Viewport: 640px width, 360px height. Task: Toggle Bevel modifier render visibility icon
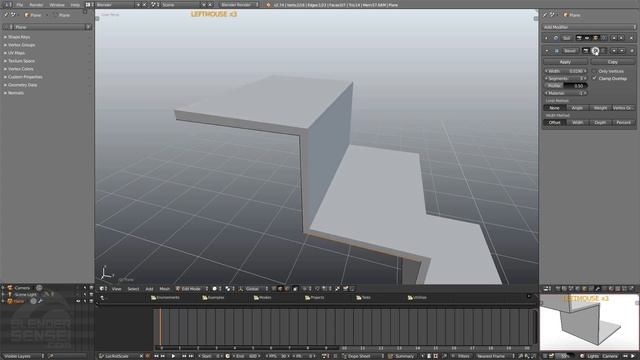tap(586, 51)
